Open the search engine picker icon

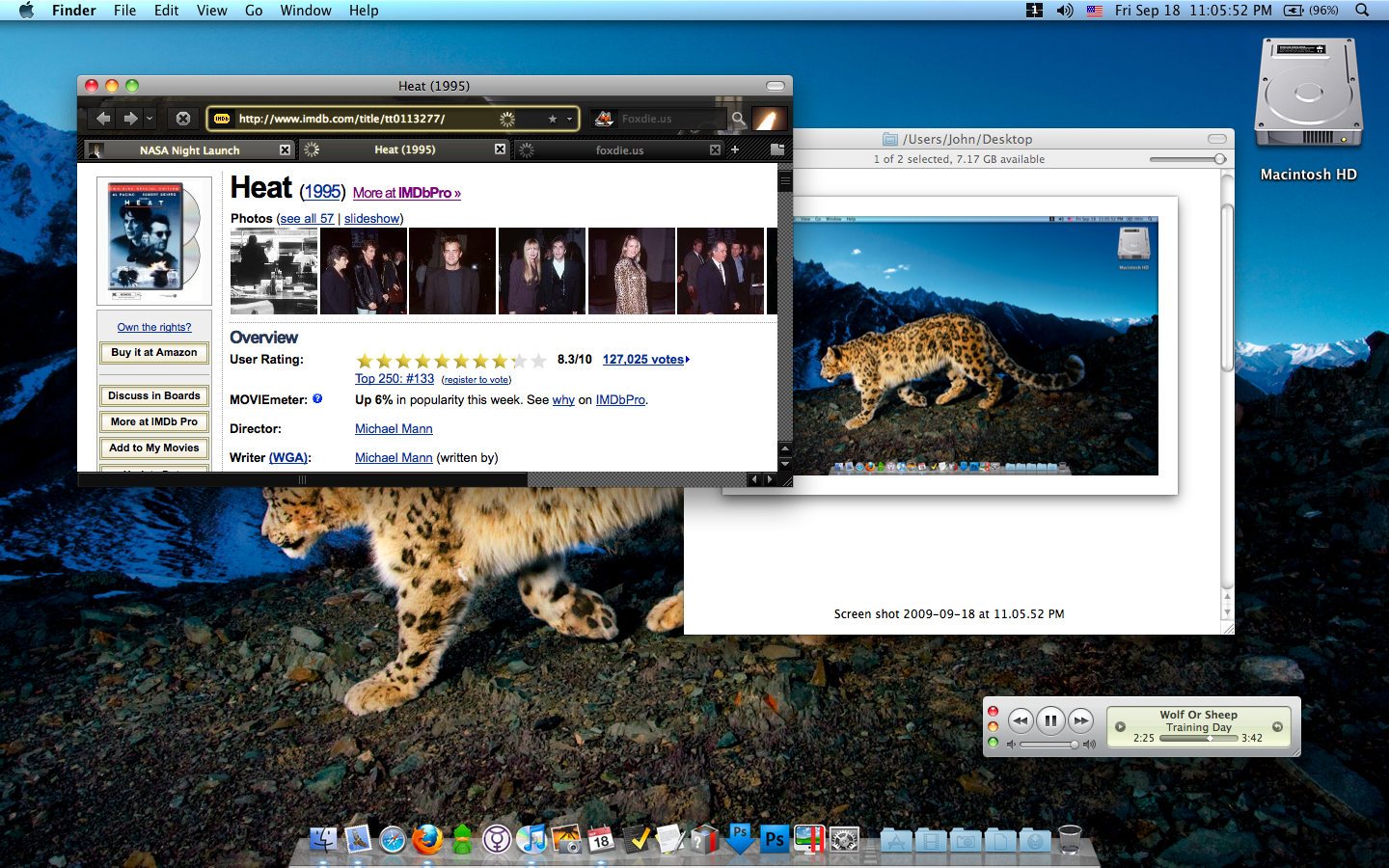point(604,119)
